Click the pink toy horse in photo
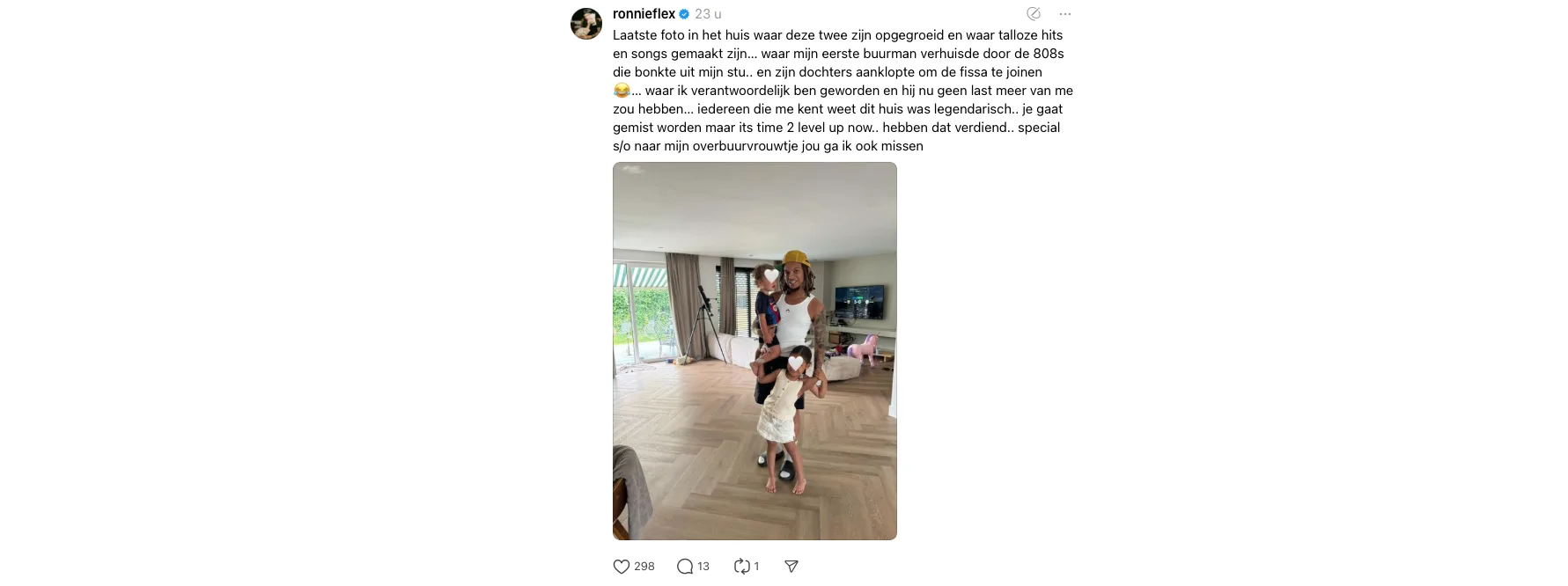 coord(863,349)
